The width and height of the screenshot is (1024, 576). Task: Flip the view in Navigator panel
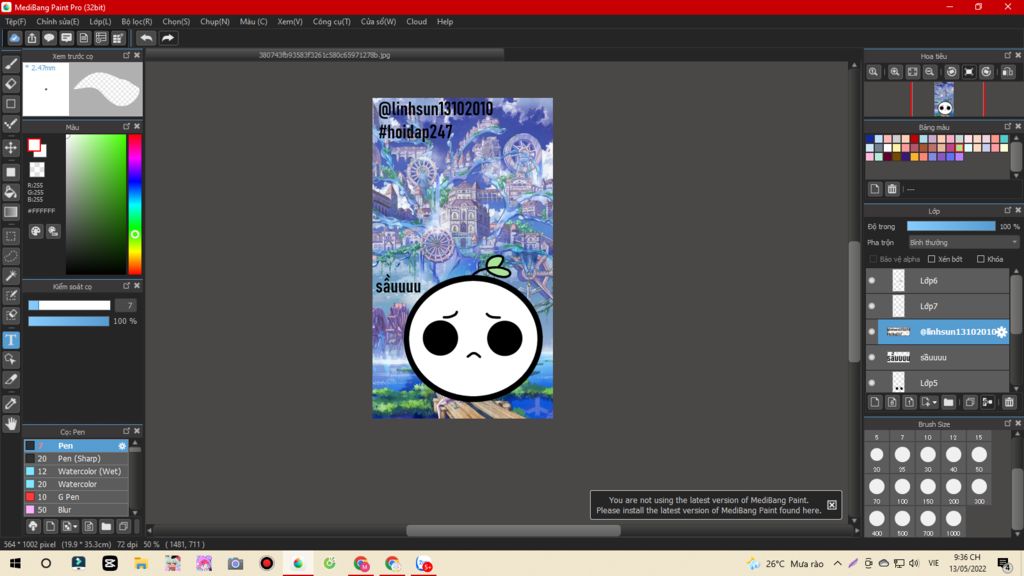tap(1008, 72)
